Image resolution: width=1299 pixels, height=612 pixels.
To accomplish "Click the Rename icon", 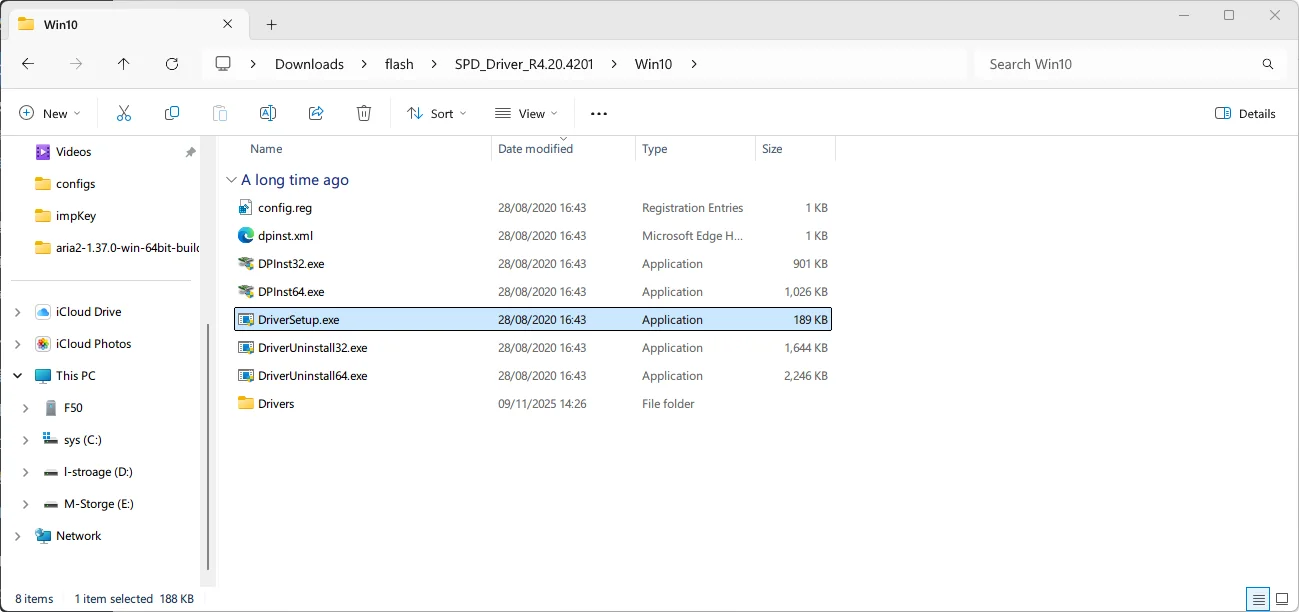I will tap(268, 113).
